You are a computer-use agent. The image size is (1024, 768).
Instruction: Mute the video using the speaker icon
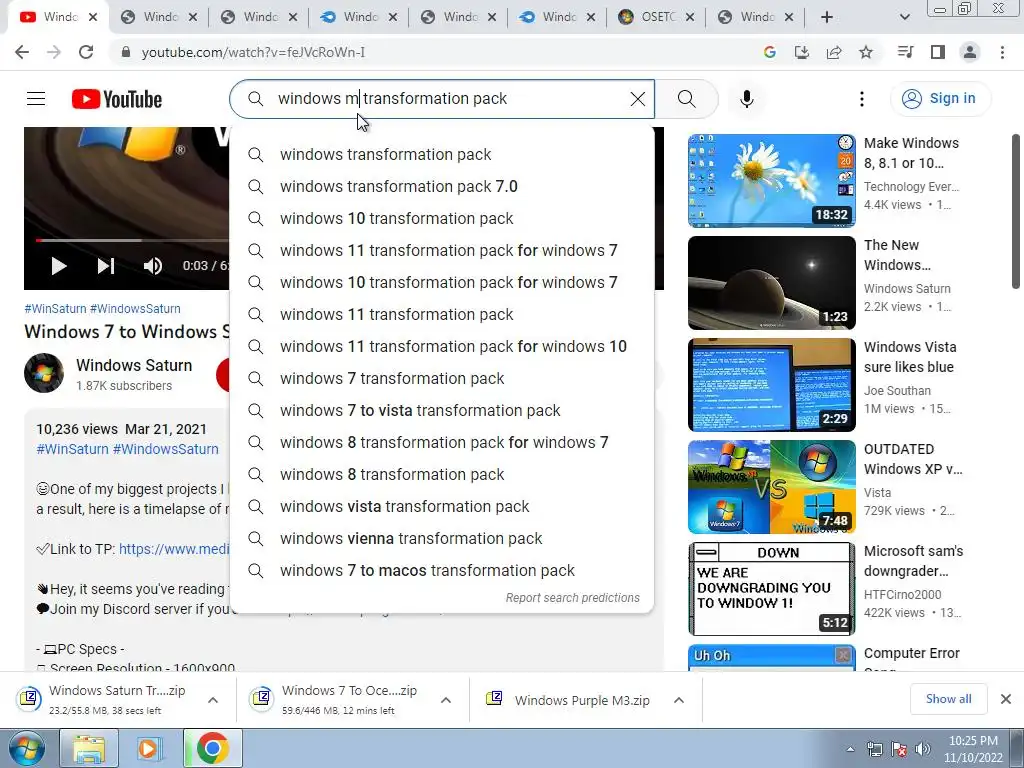[x=153, y=266]
